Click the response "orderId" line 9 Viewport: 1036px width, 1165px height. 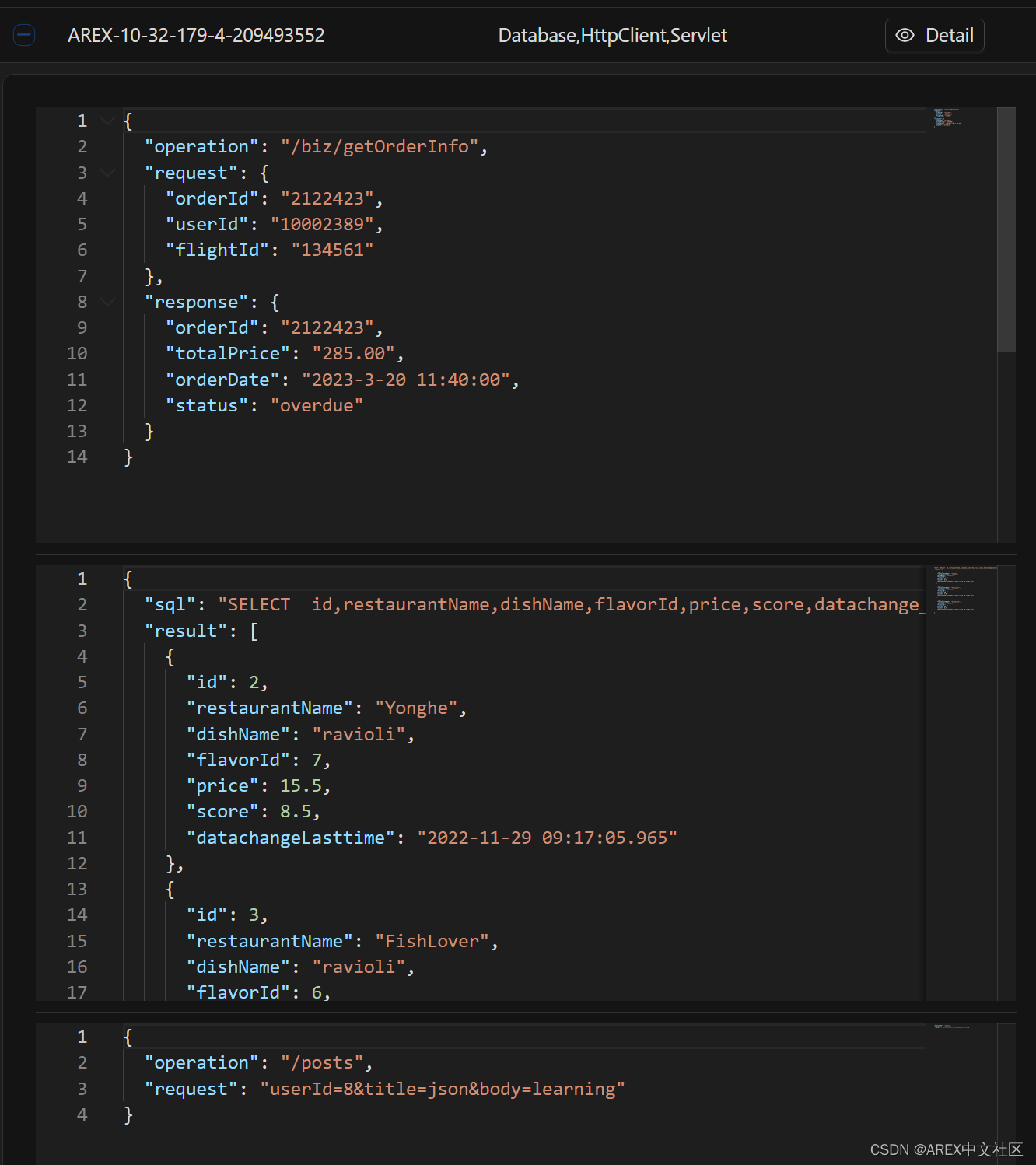coord(274,327)
